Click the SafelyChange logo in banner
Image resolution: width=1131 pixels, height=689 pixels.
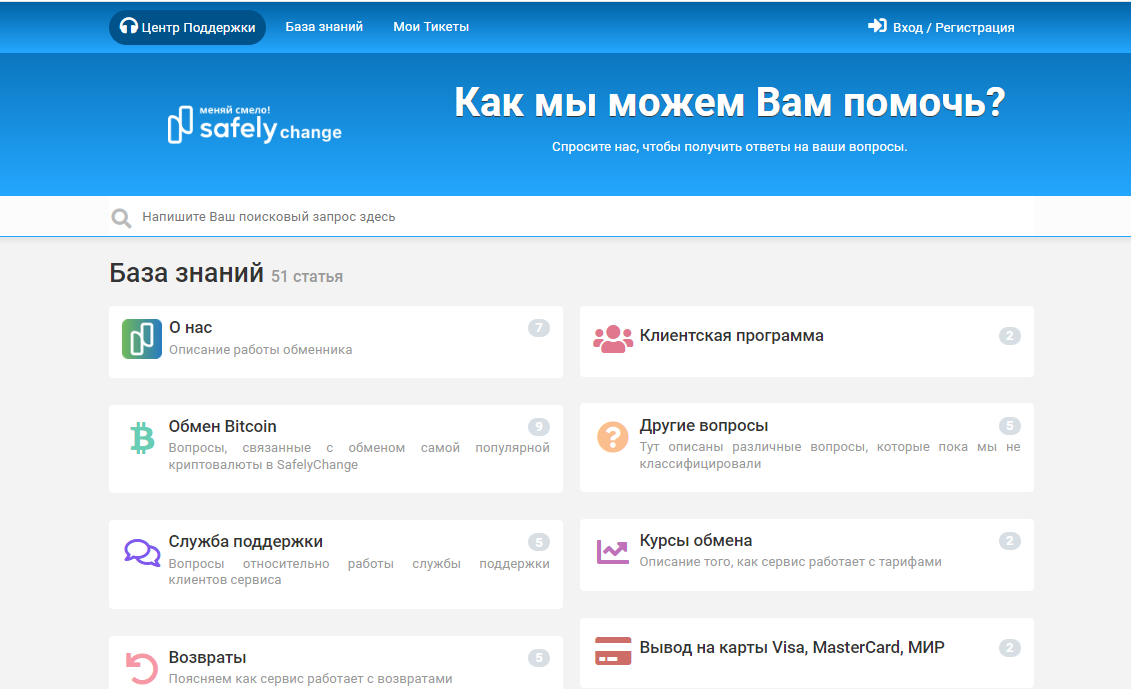coord(255,124)
